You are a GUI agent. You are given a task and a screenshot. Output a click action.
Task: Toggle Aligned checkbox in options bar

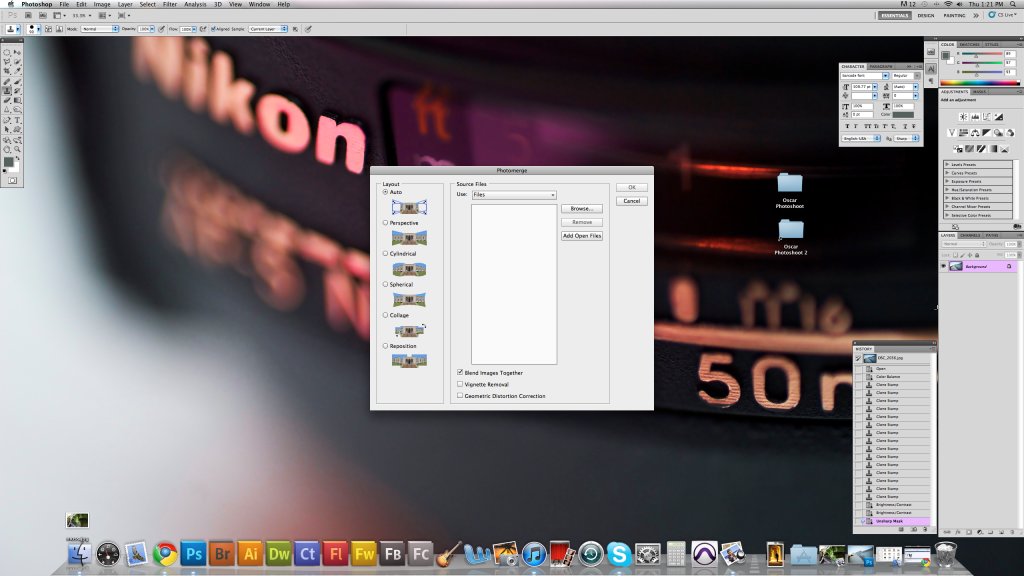point(213,29)
